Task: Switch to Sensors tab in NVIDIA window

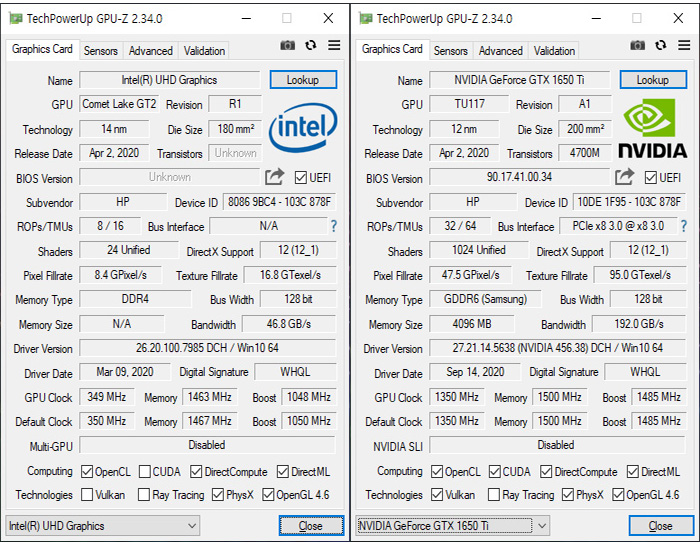Action: (x=451, y=51)
